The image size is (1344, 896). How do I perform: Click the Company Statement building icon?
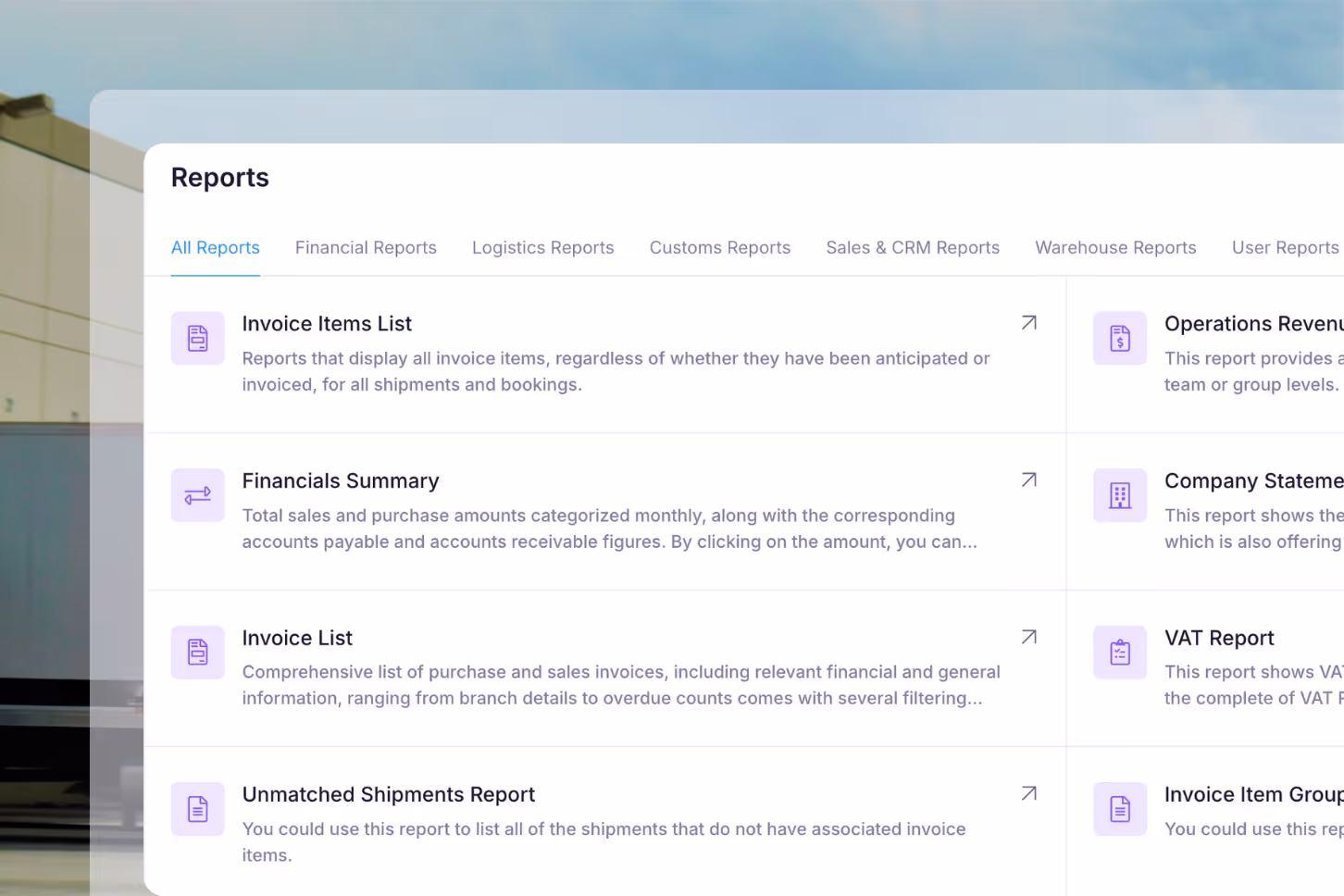[x=1119, y=495]
